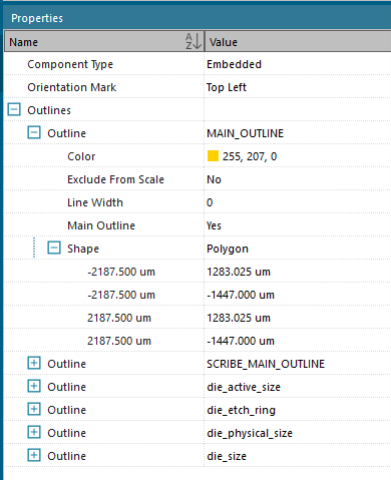This screenshot has height=480, width=391.
Task: Click the MAIN_OUTLINE value cell
Action: (245, 133)
